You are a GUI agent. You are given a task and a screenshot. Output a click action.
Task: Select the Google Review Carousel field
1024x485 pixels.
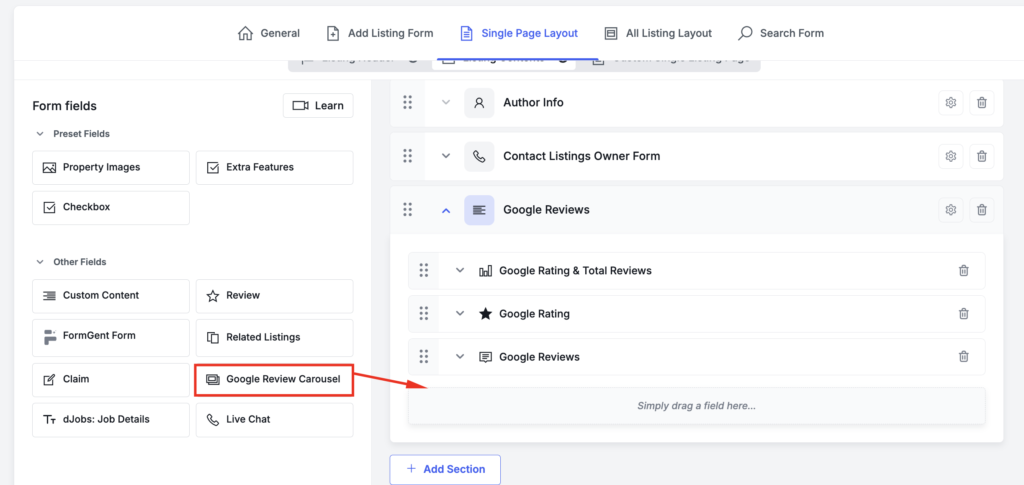click(274, 379)
